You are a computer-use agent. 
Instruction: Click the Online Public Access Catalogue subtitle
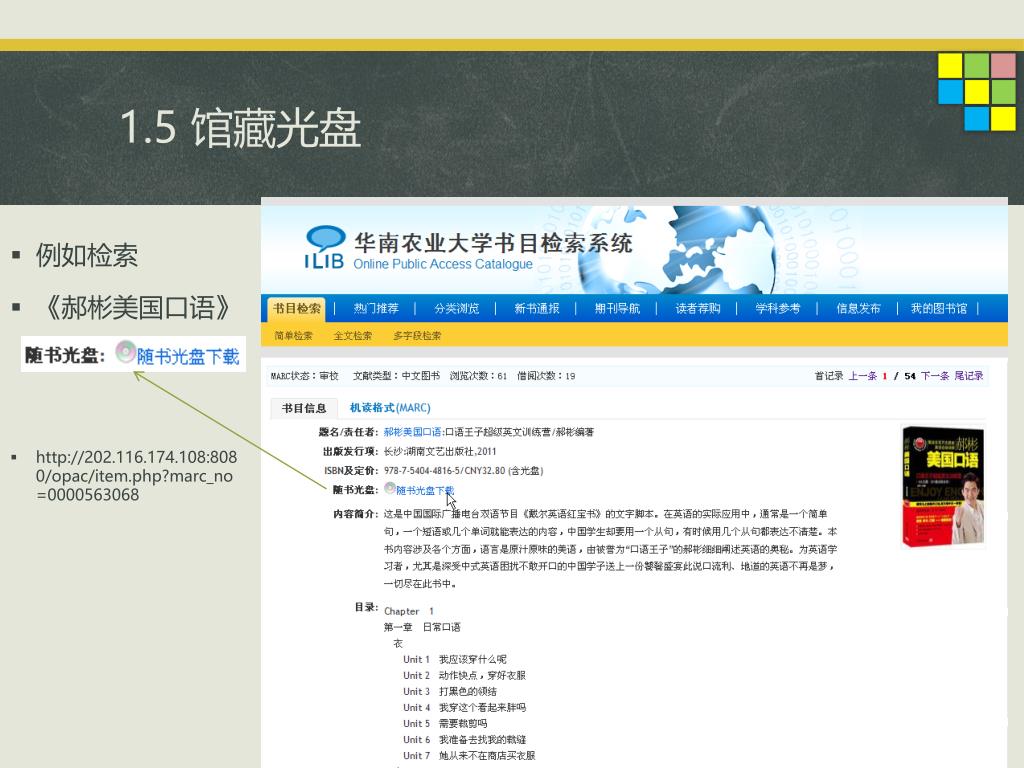pos(443,264)
